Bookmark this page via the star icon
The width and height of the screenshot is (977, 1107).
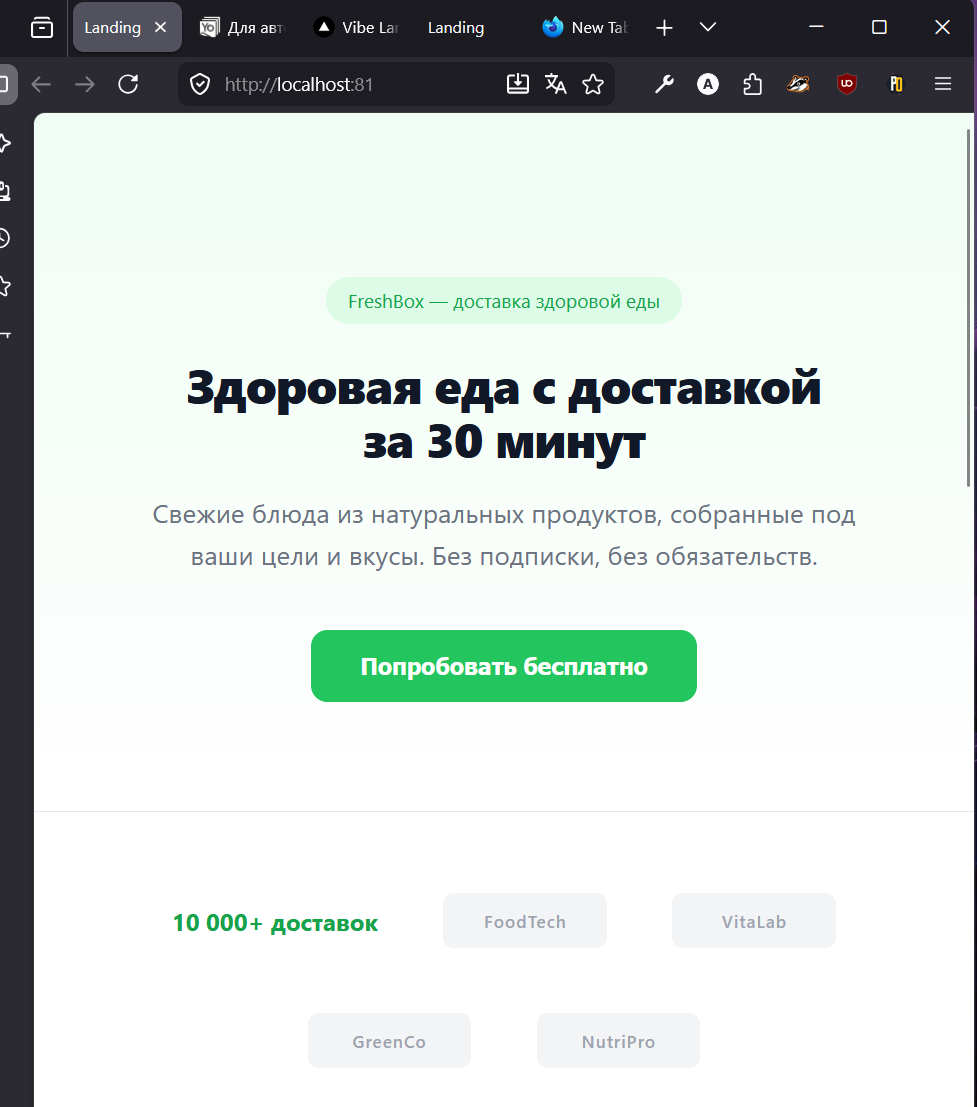point(593,84)
